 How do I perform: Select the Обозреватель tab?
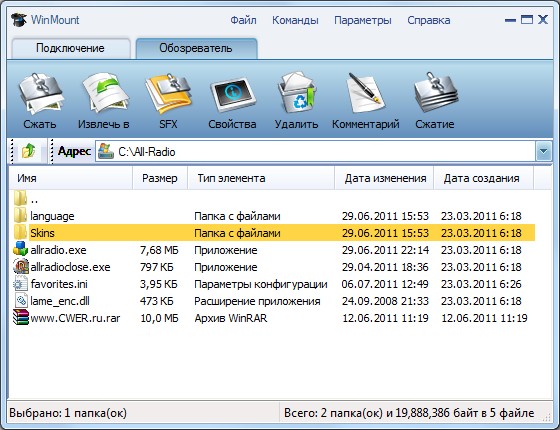point(196,48)
